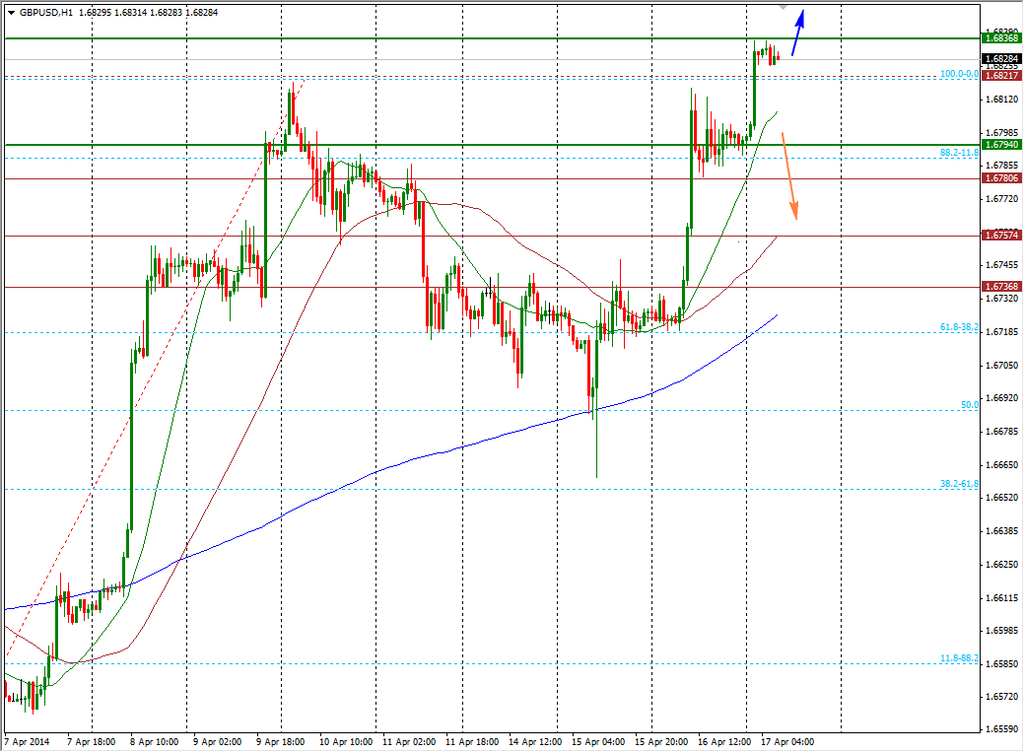Click the 100.0-0.0 Fibonacci level label
Screen dimensions: 1024x752
tap(958, 74)
